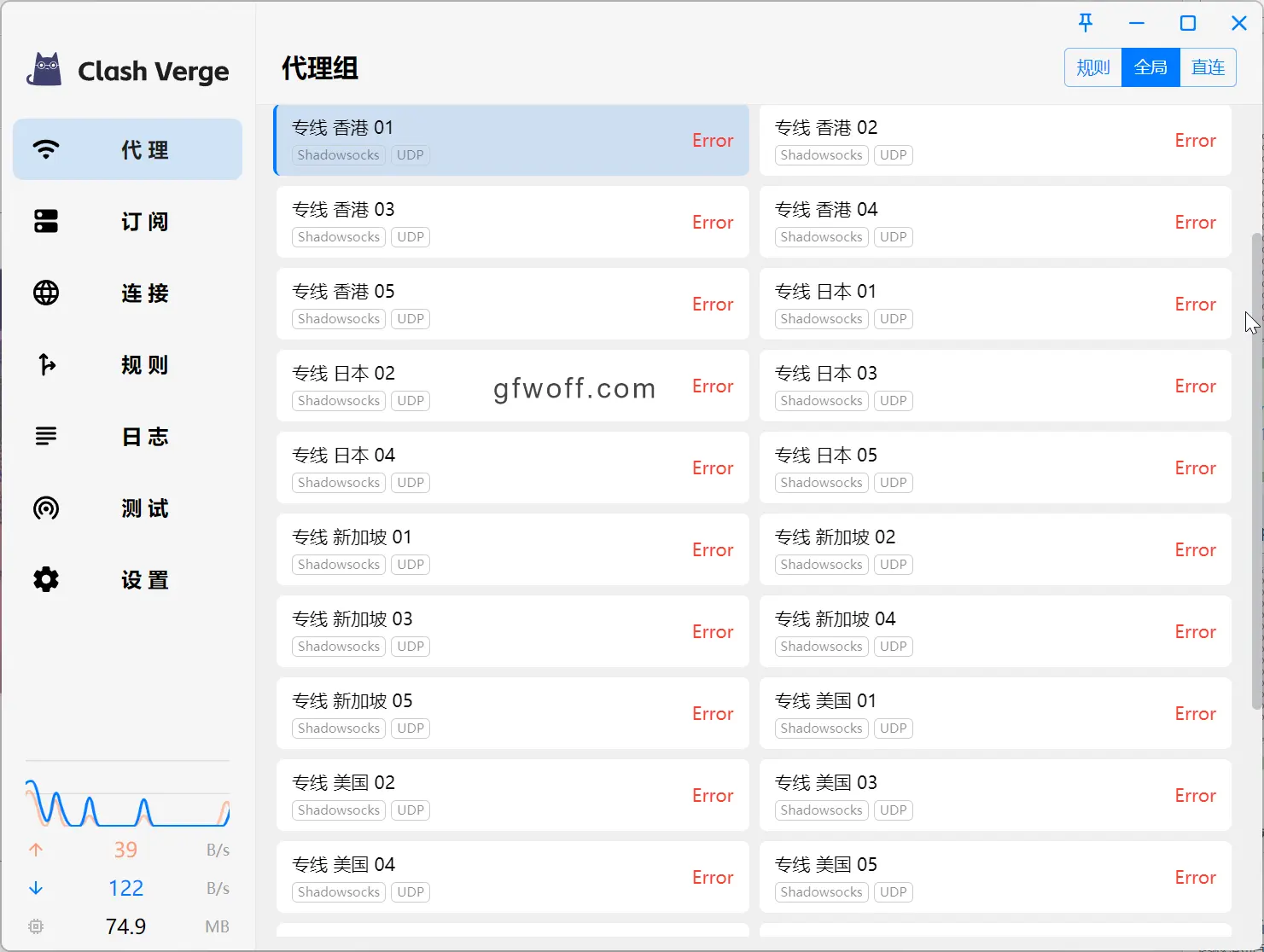The height and width of the screenshot is (952, 1264).
Task: Select proxy node 专线 香港 04
Action: [995, 222]
